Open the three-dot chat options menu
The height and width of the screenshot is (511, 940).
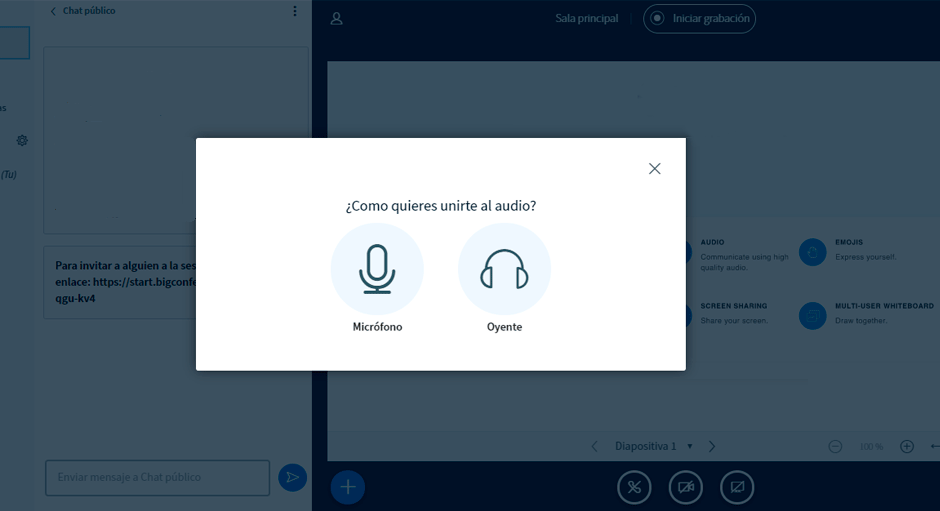point(294,11)
